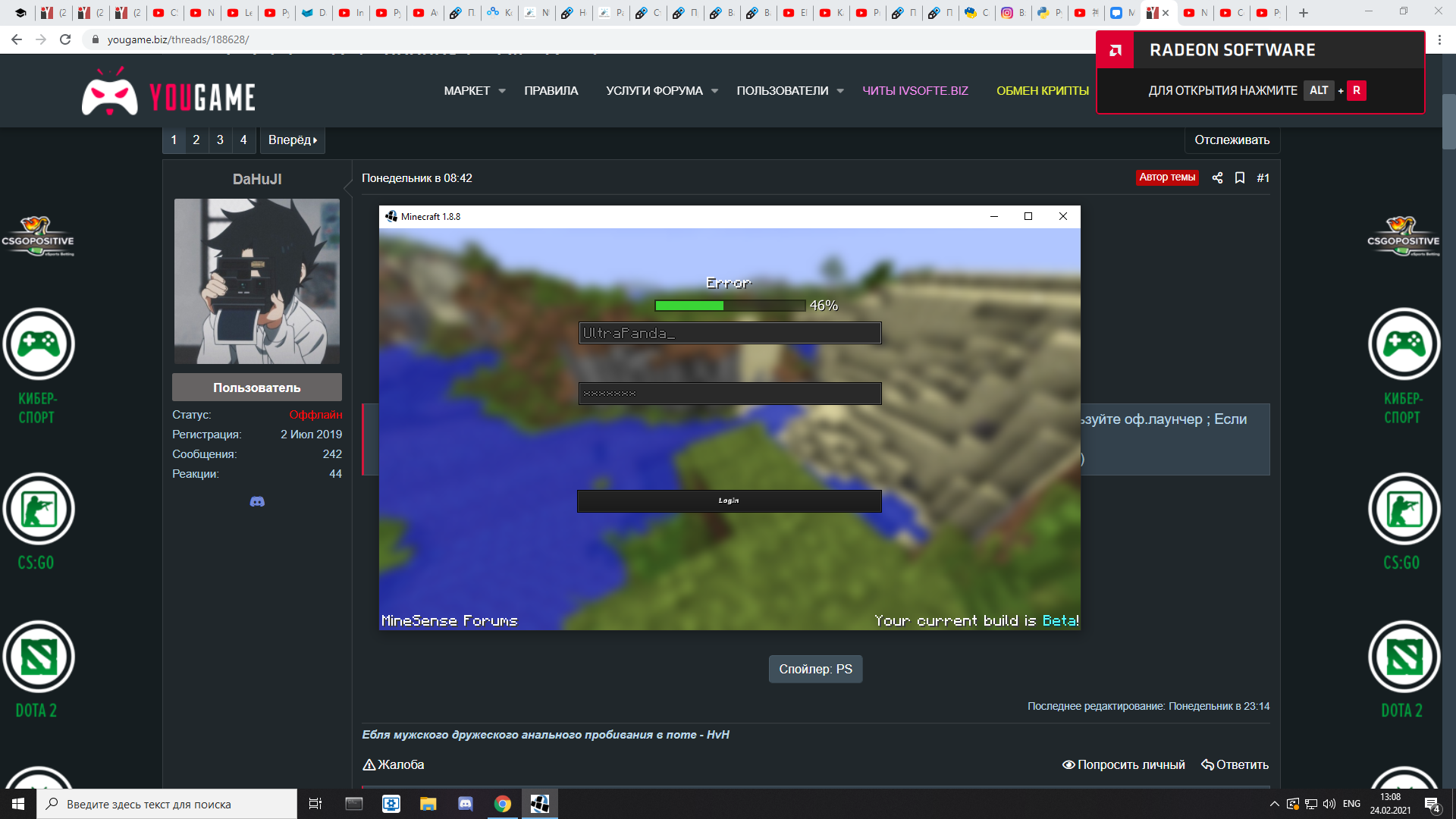The width and height of the screenshot is (1456, 819).
Task: Click the Автор темы badge
Action: pos(1167,177)
